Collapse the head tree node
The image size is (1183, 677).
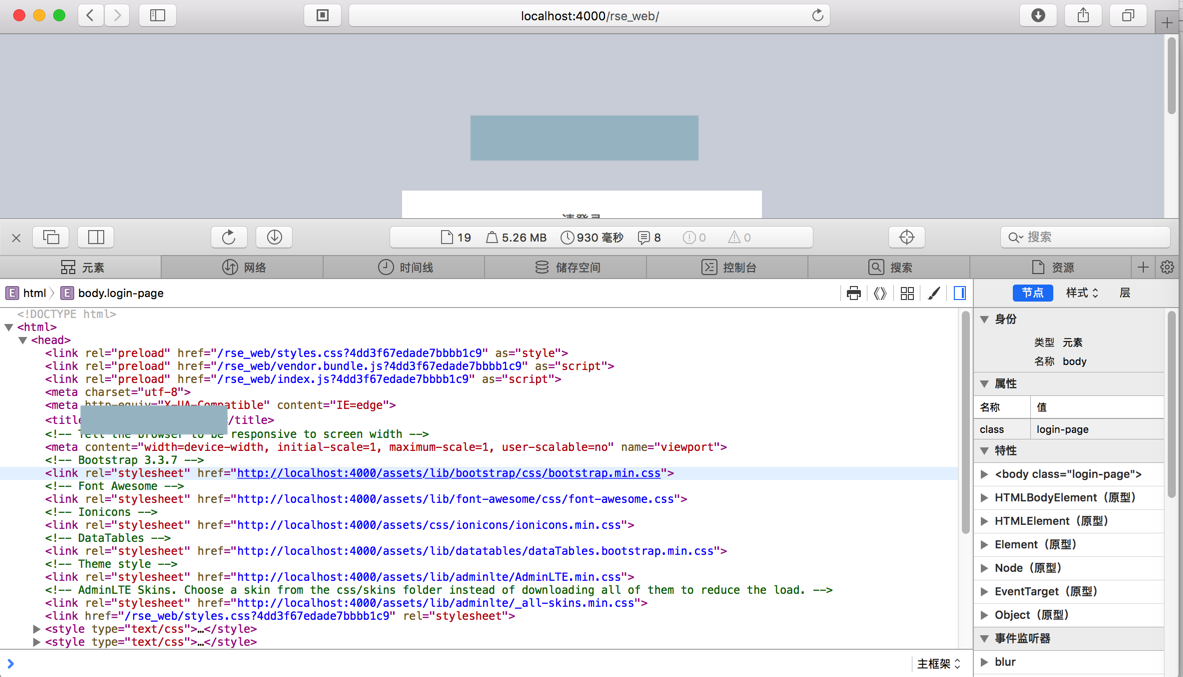coord(23,340)
